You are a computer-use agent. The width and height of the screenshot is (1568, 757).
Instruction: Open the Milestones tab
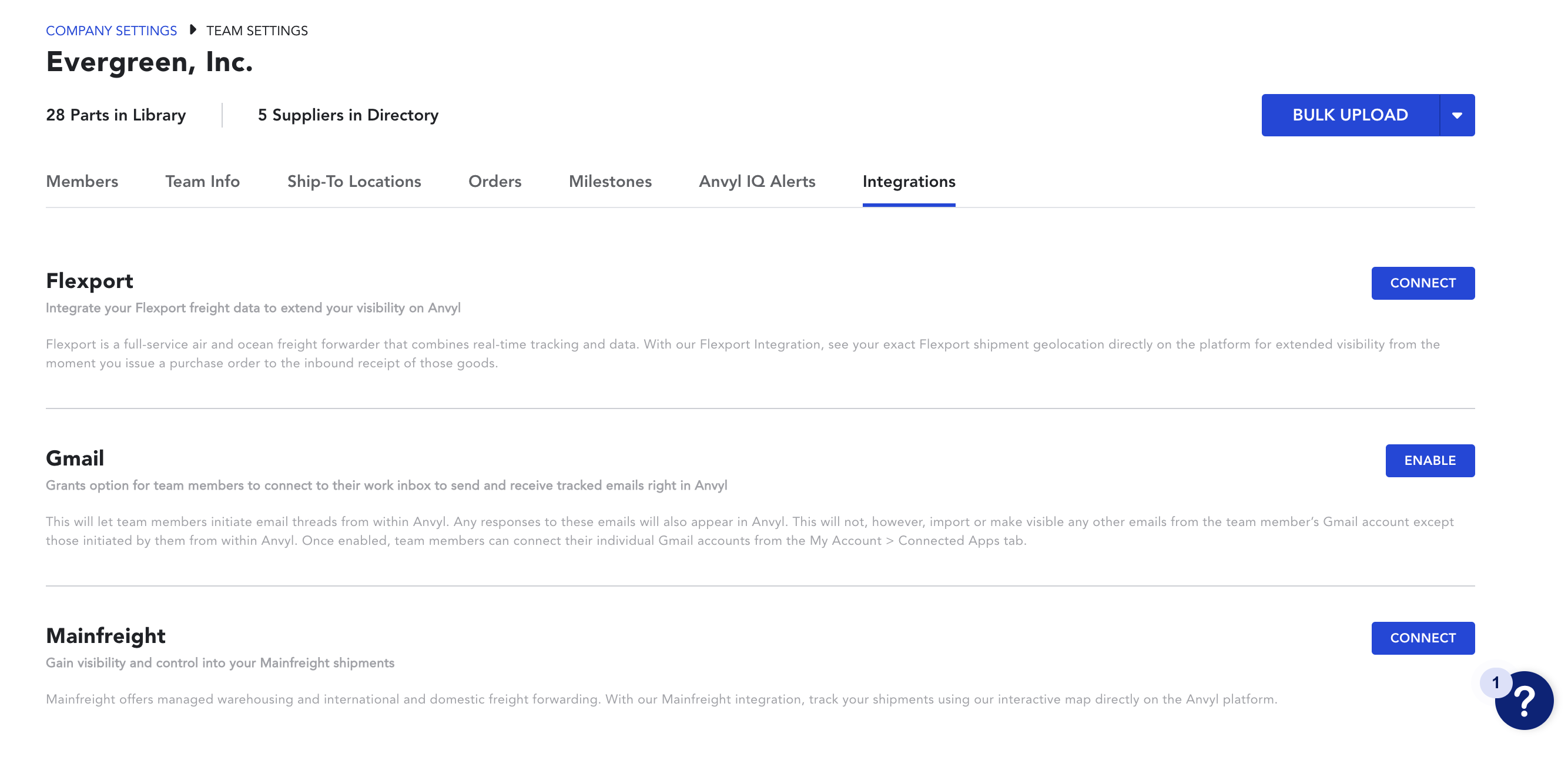pos(610,182)
